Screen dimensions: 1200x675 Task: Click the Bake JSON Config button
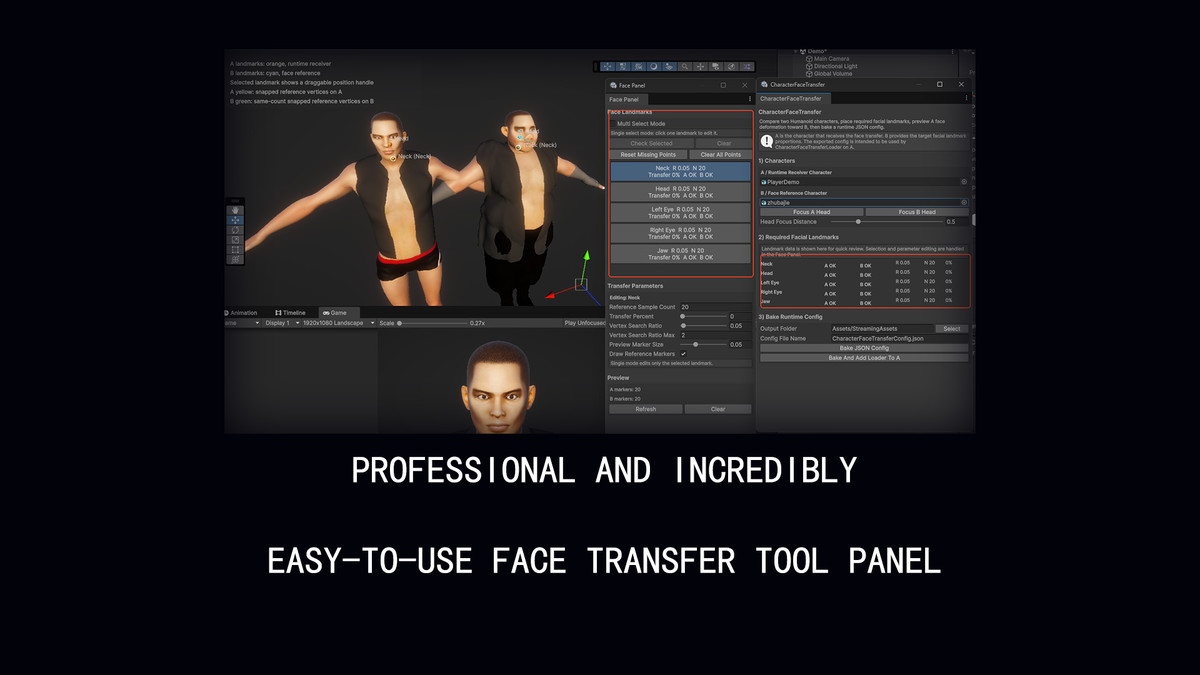click(x=864, y=348)
